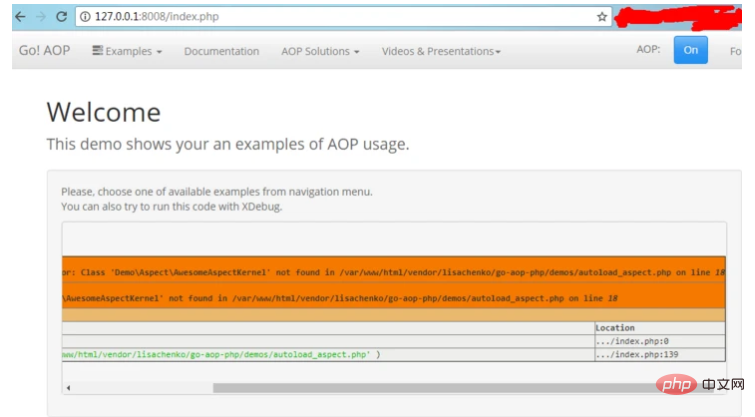Image resolution: width=755 pixels, height=417 pixels.
Task: Reload the current page
Action: (62, 17)
